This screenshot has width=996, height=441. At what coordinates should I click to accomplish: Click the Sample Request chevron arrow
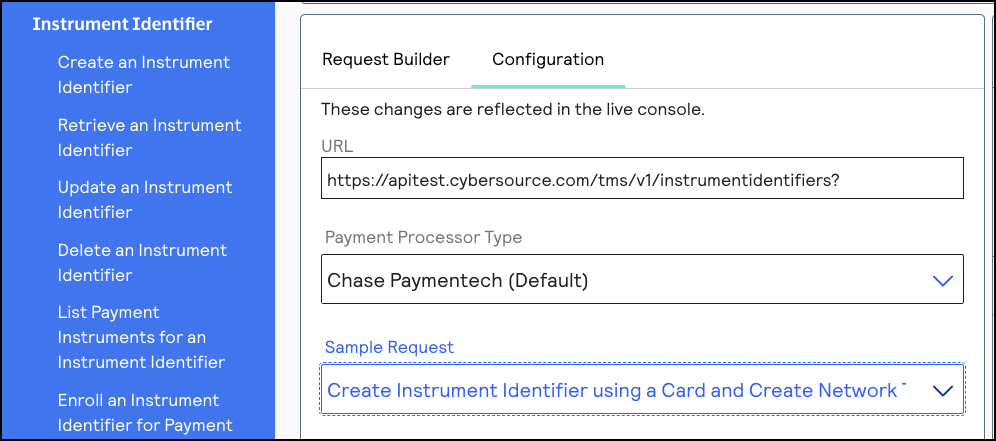tap(942, 391)
